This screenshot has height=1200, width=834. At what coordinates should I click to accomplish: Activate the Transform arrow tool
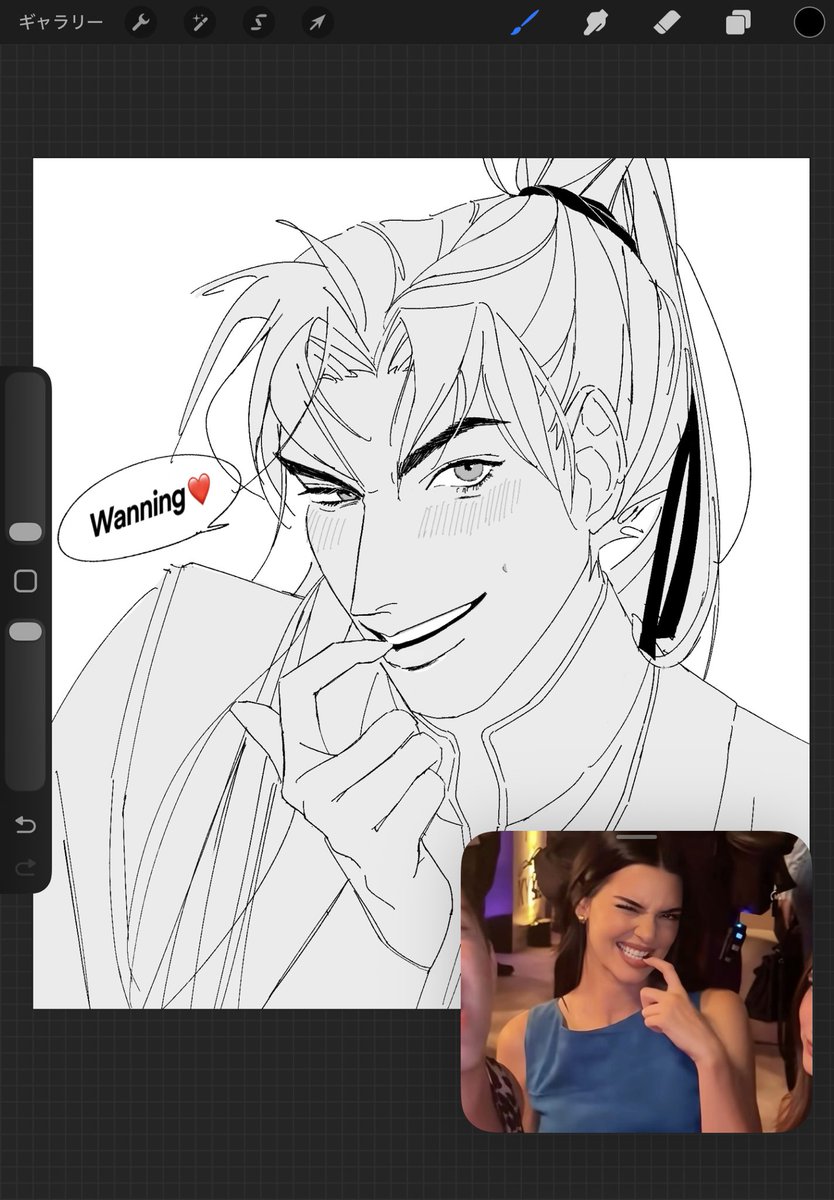click(318, 22)
